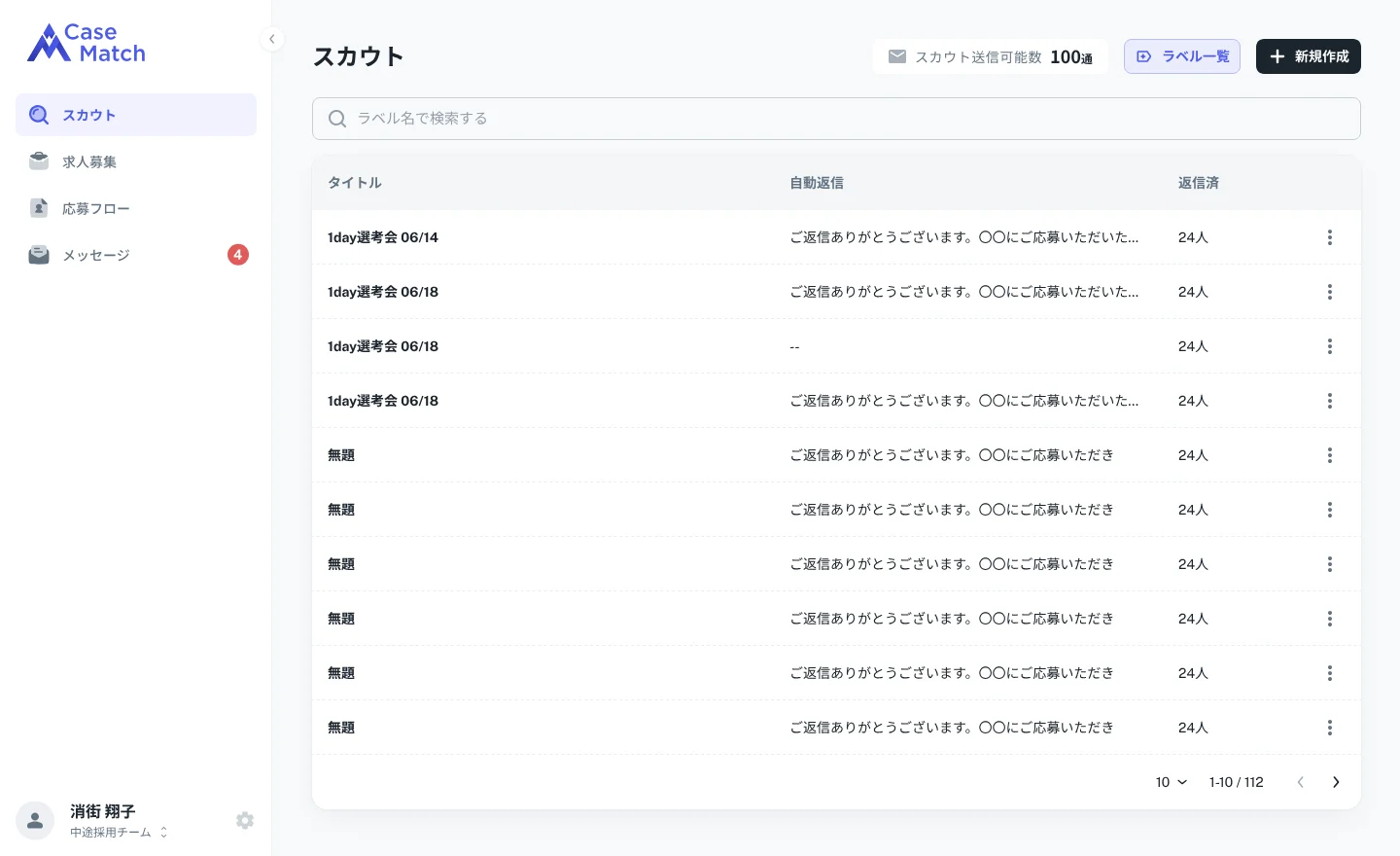Go to the next page of results

point(1336,782)
